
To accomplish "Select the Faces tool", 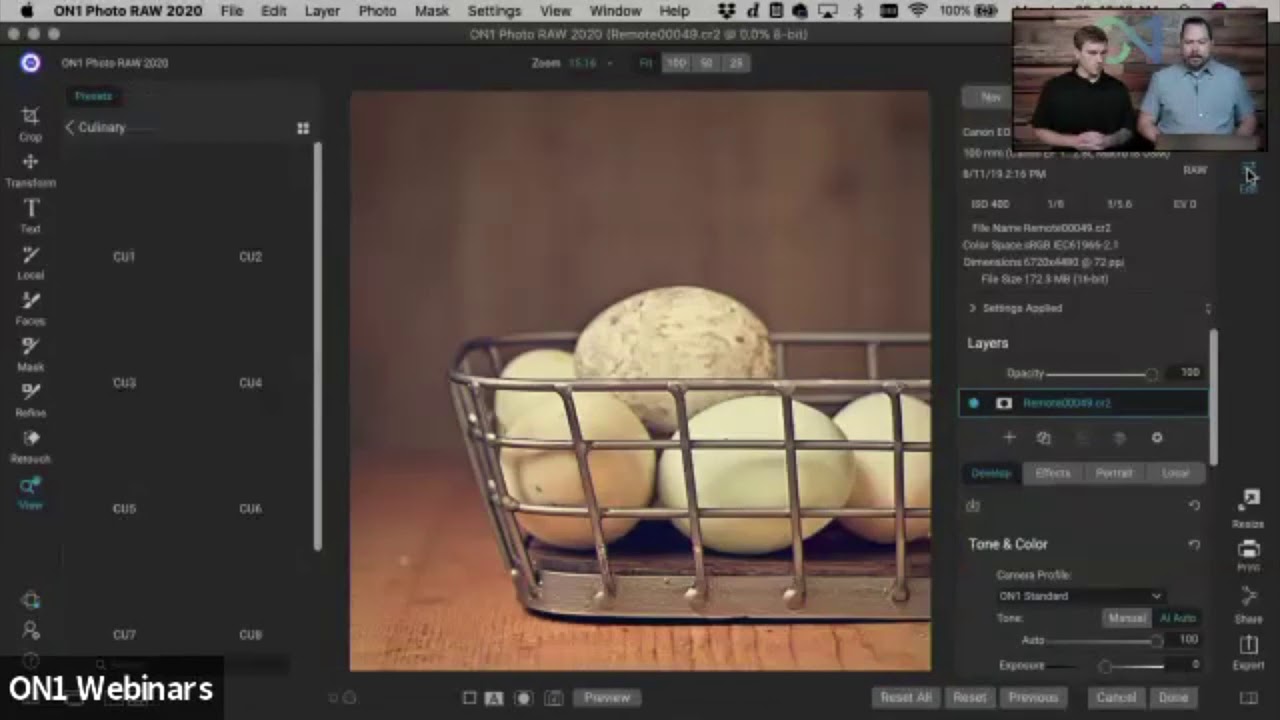I will pos(30,308).
